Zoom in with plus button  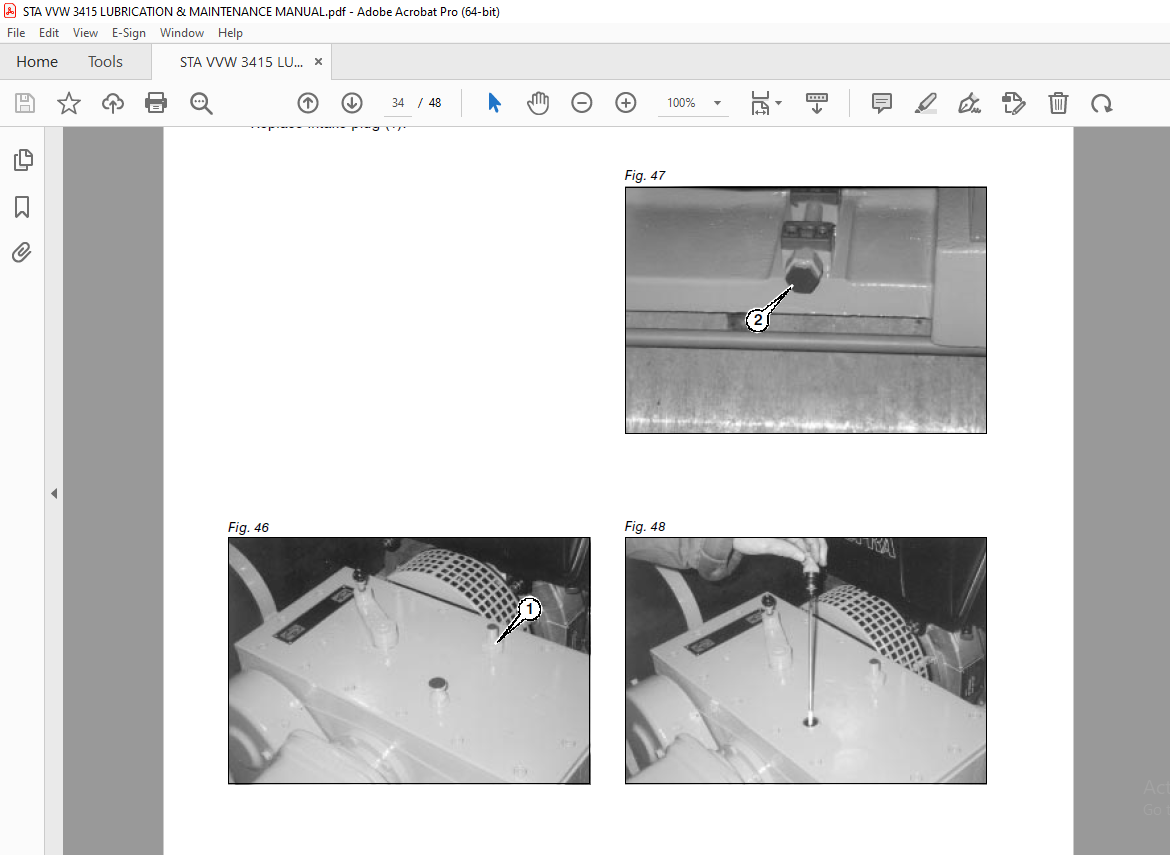pyautogui.click(x=625, y=103)
